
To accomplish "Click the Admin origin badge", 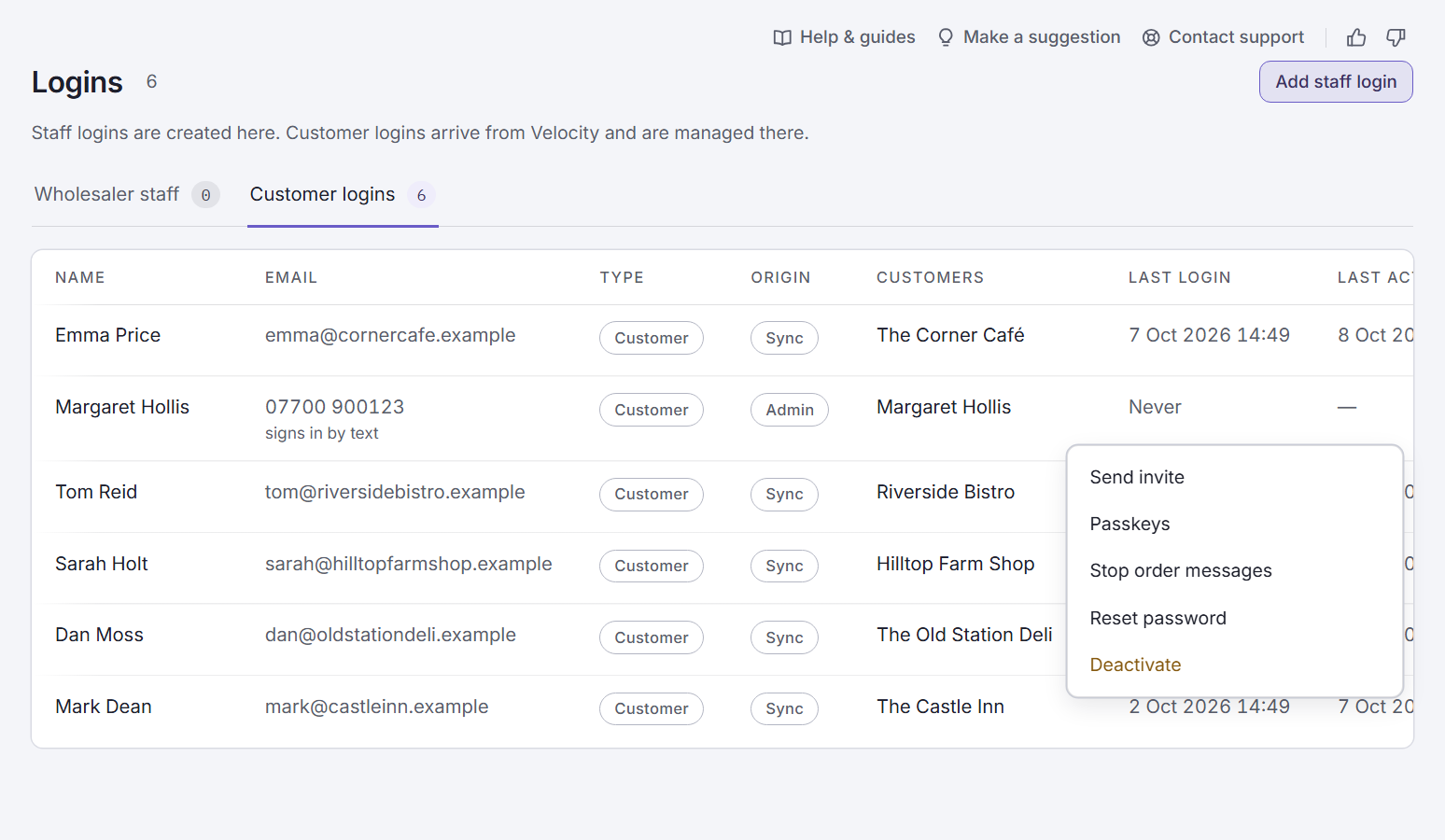I will [x=790, y=410].
